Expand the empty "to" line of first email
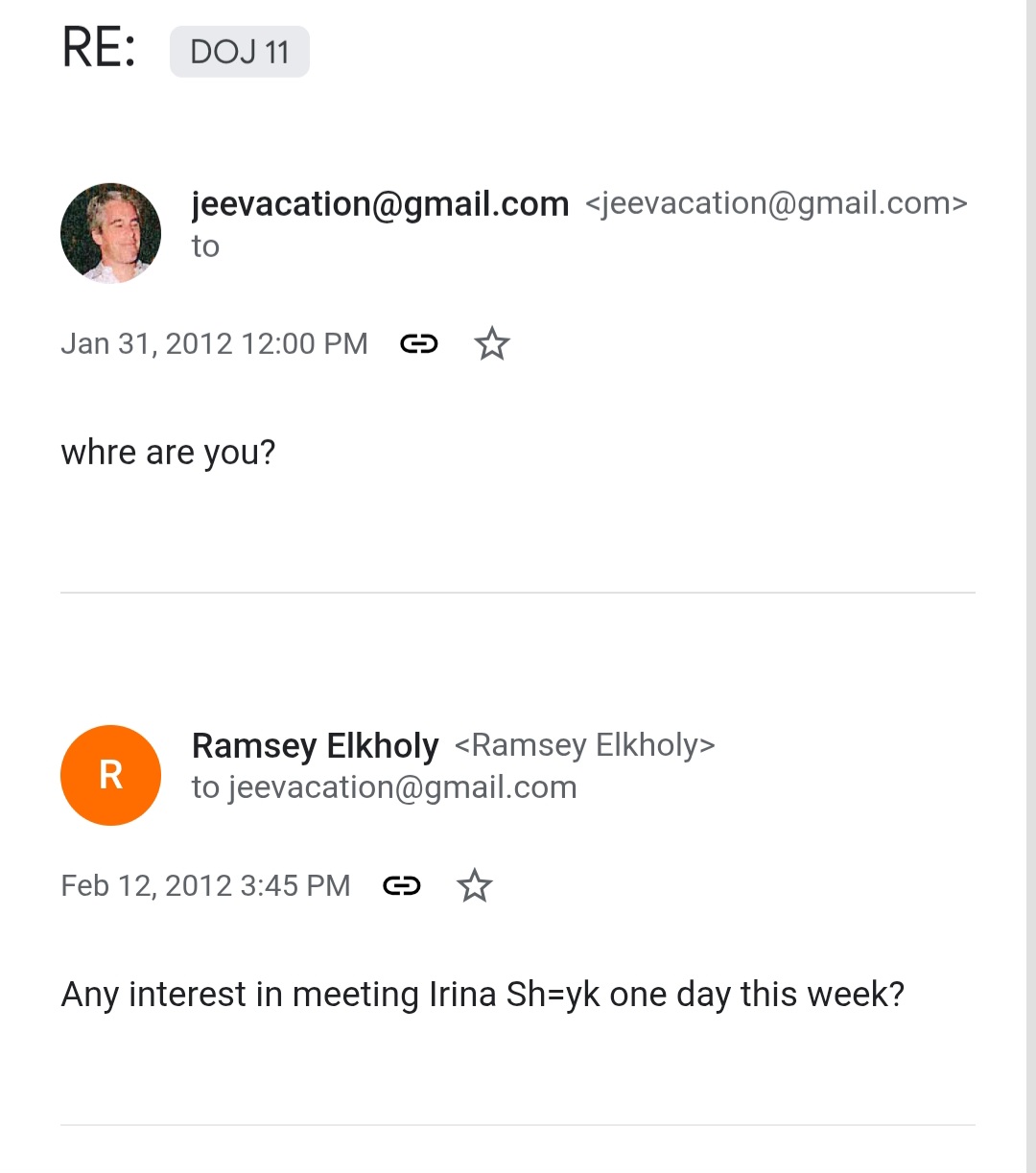This screenshot has height=1173, width=1036. [x=205, y=246]
